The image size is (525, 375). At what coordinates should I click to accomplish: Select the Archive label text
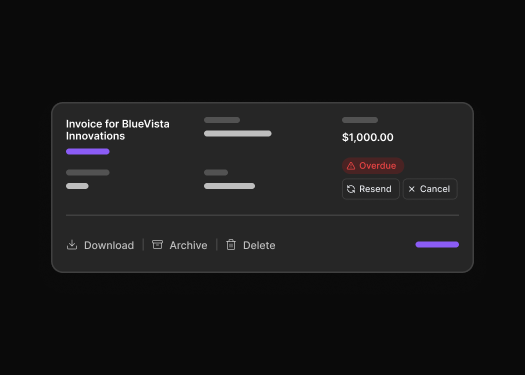pyautogui.click(x=189, y=245)
